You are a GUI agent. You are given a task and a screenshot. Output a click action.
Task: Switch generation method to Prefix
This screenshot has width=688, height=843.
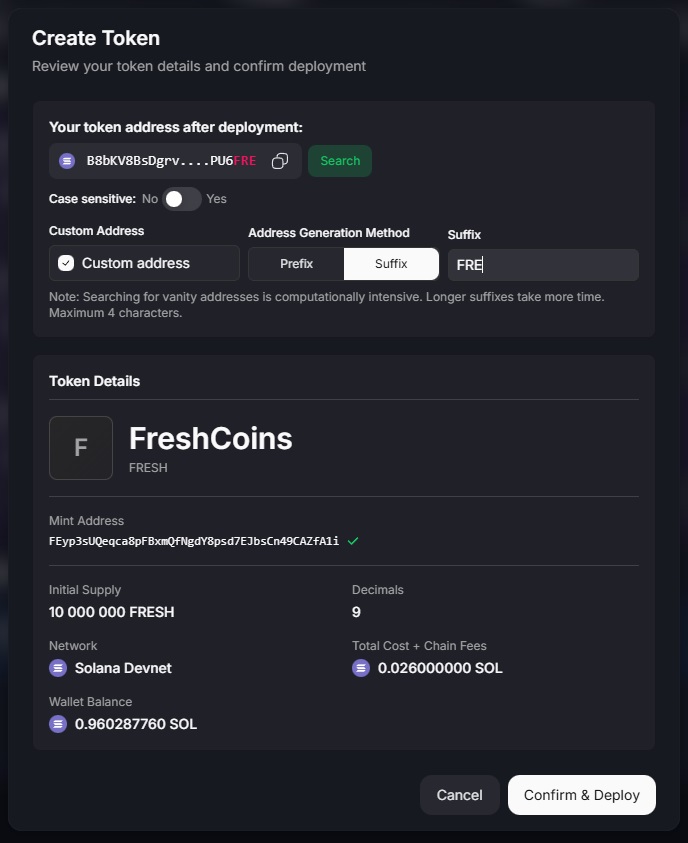tap(296, 263)
